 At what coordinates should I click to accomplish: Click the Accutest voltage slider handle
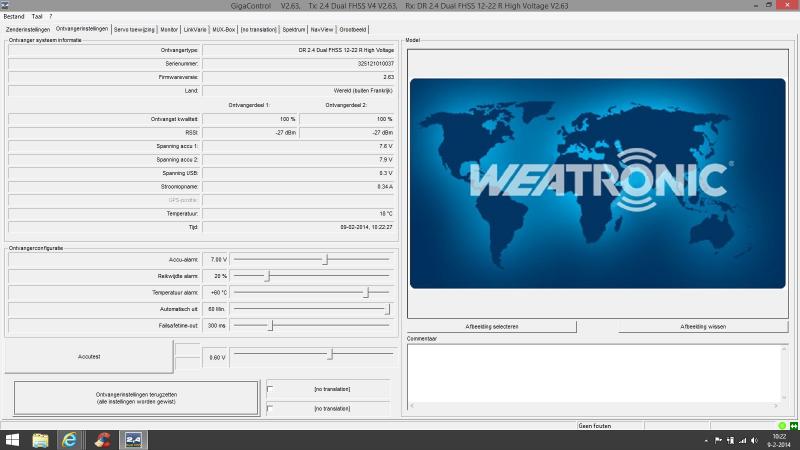pyautogui.click(x=330, y=354)
